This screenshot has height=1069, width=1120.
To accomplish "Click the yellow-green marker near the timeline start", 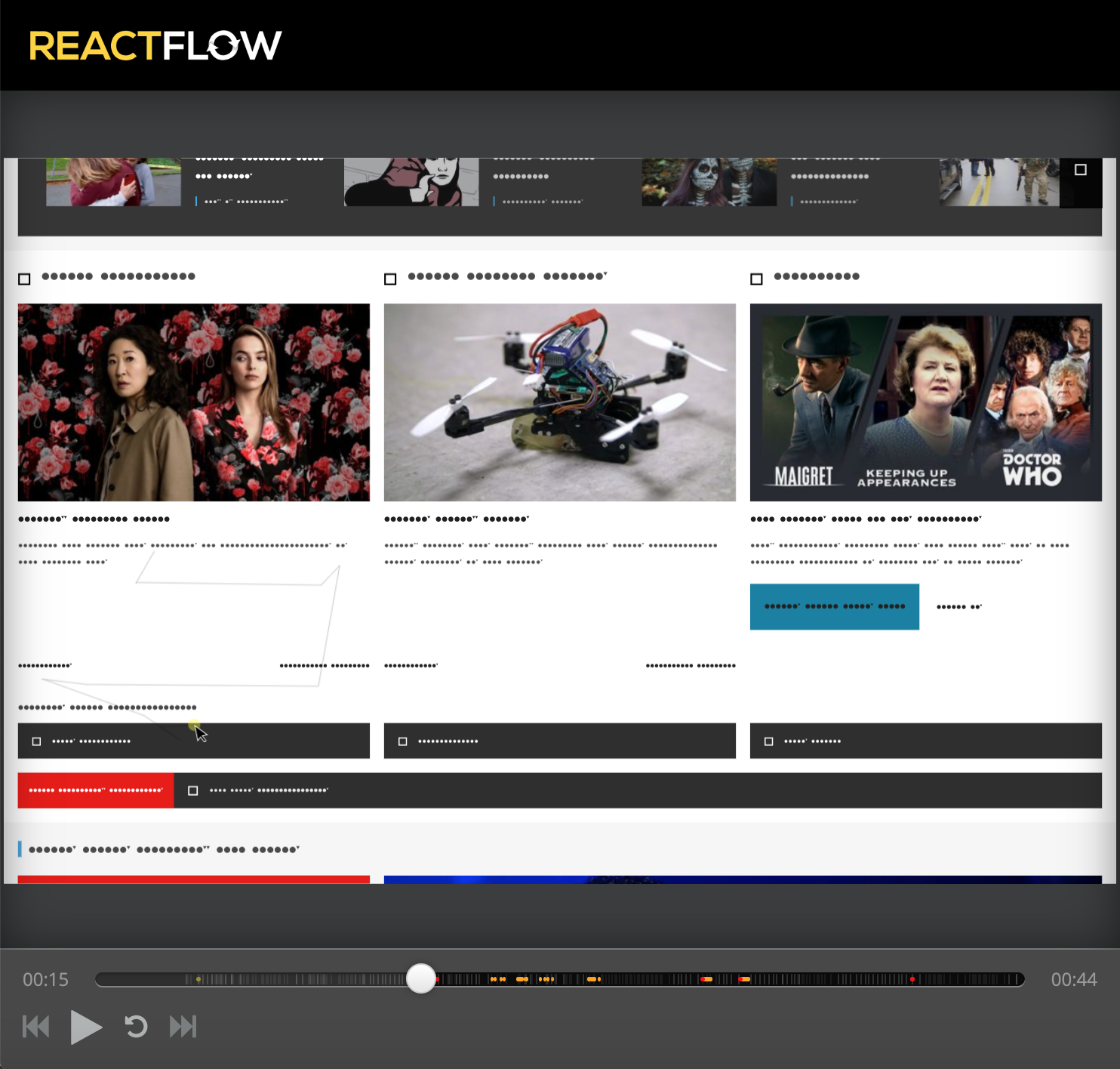I will pos(198,979).
